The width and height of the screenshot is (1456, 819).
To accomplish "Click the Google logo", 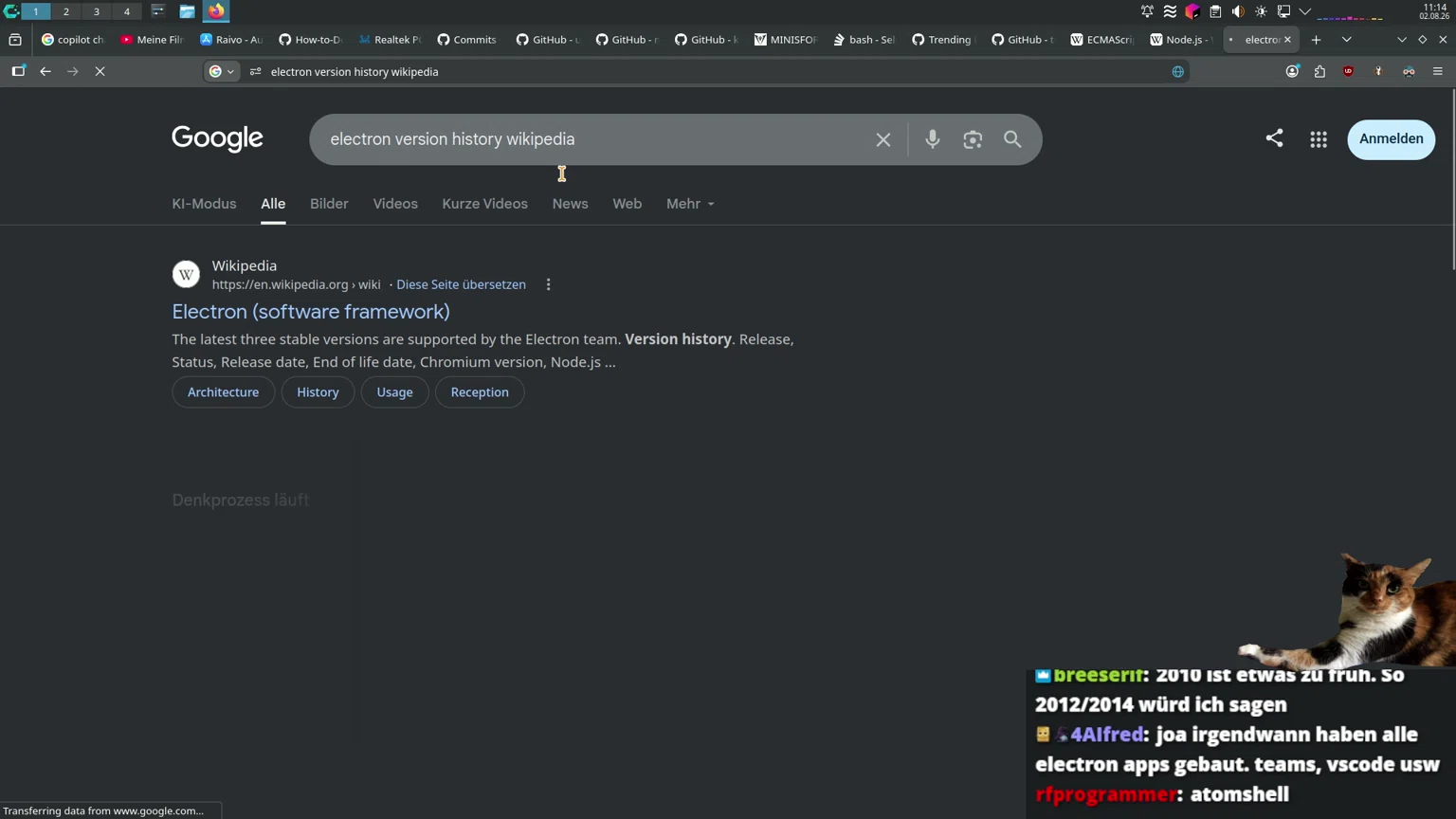I will (217, 138).
